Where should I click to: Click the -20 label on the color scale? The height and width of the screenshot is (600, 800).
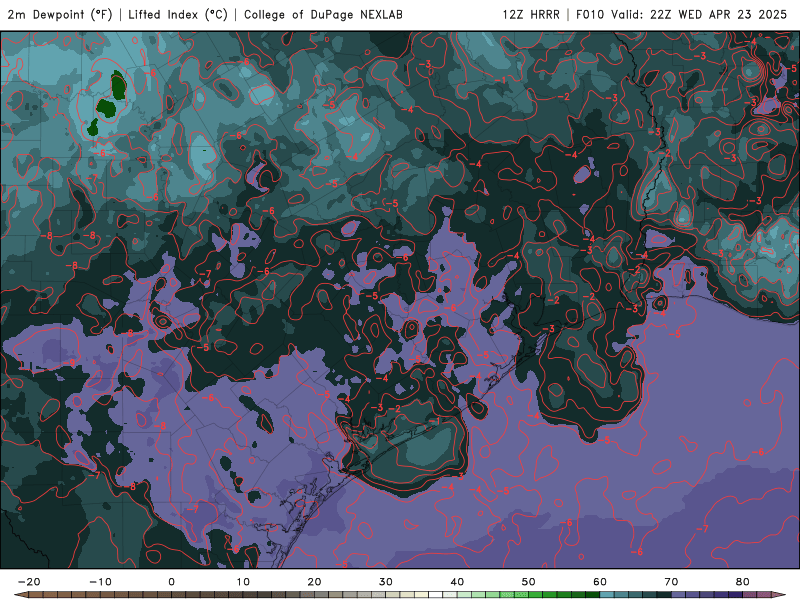pyautogui.click(x=29, y=582)
